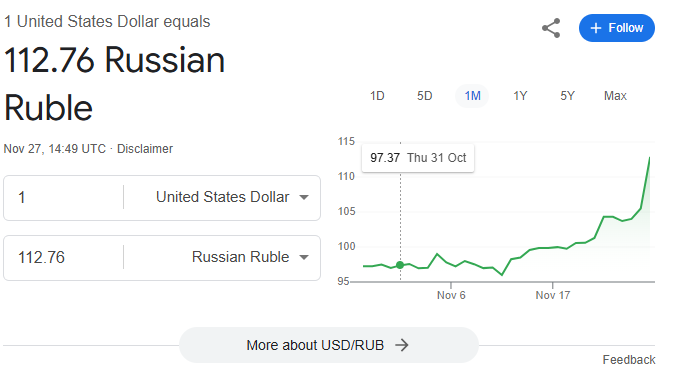Open the United States Dollar currency dropdown

tap(231, 197)
